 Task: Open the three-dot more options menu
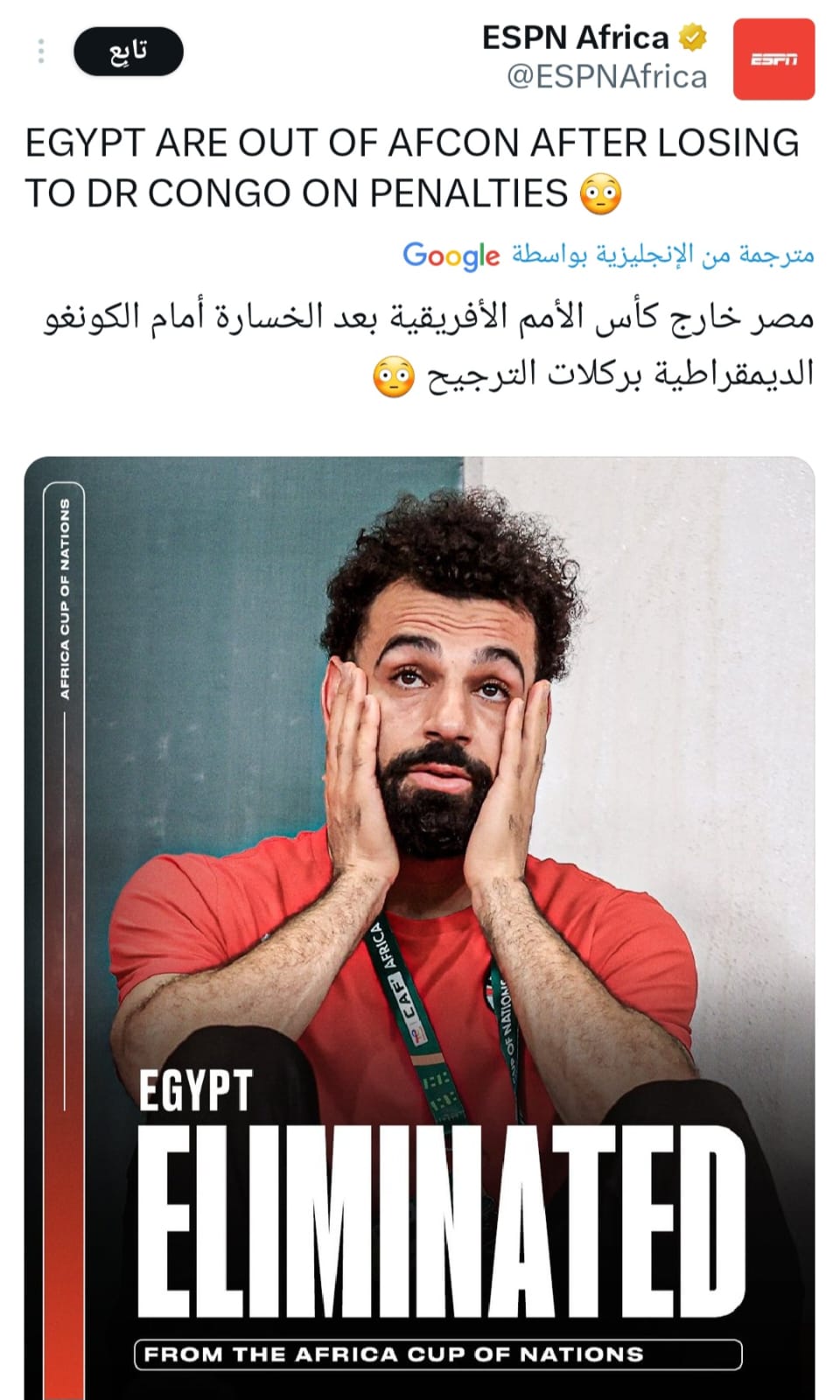coord(41,52)
